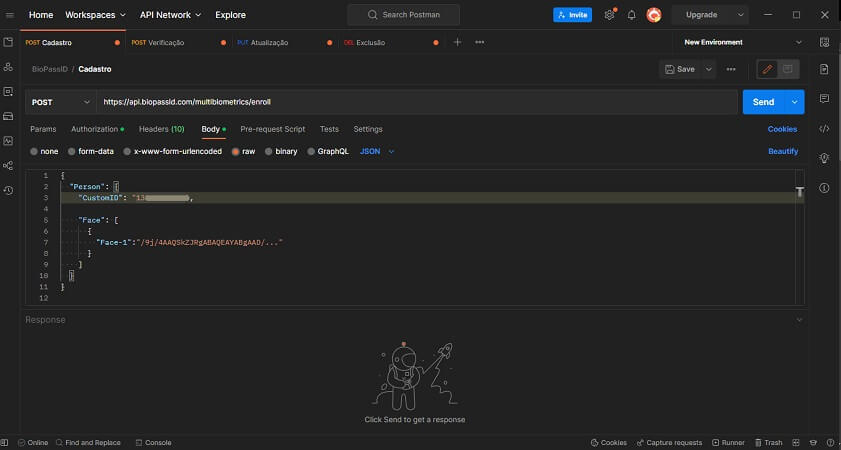This screenshot has height=450, width=841.
Task: Open notifications bell icon
Action: [x=632, y=15]
